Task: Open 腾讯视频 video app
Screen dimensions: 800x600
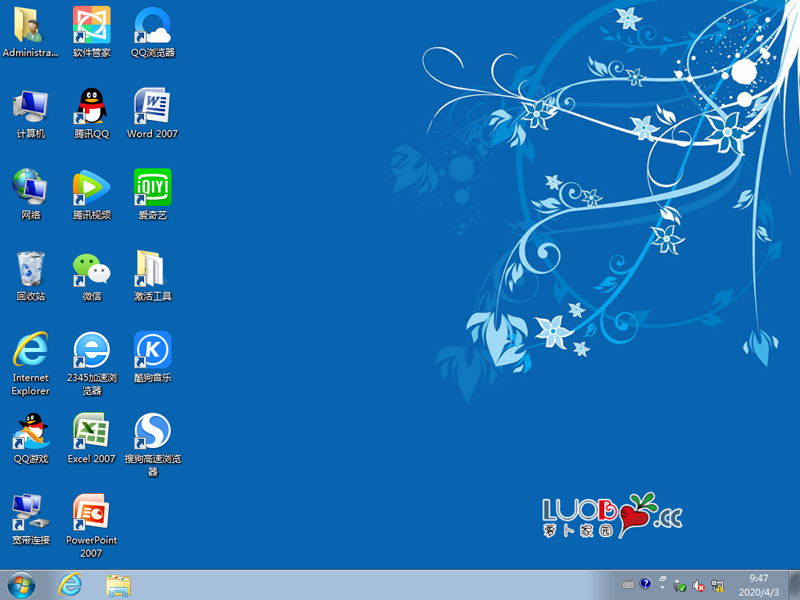Action: [x=91, y=188]
